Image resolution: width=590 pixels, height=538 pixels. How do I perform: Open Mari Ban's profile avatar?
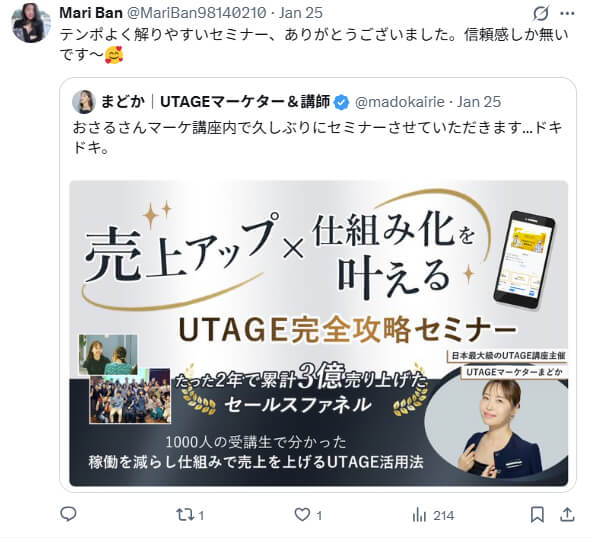(31, 23)
